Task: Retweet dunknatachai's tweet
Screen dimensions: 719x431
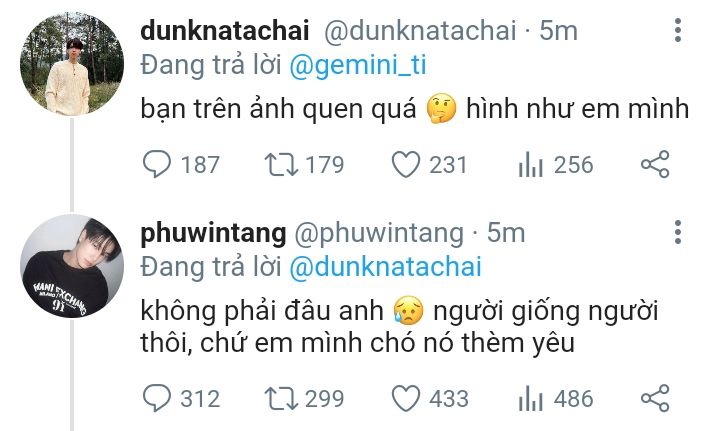Action: tap(280, 164)
